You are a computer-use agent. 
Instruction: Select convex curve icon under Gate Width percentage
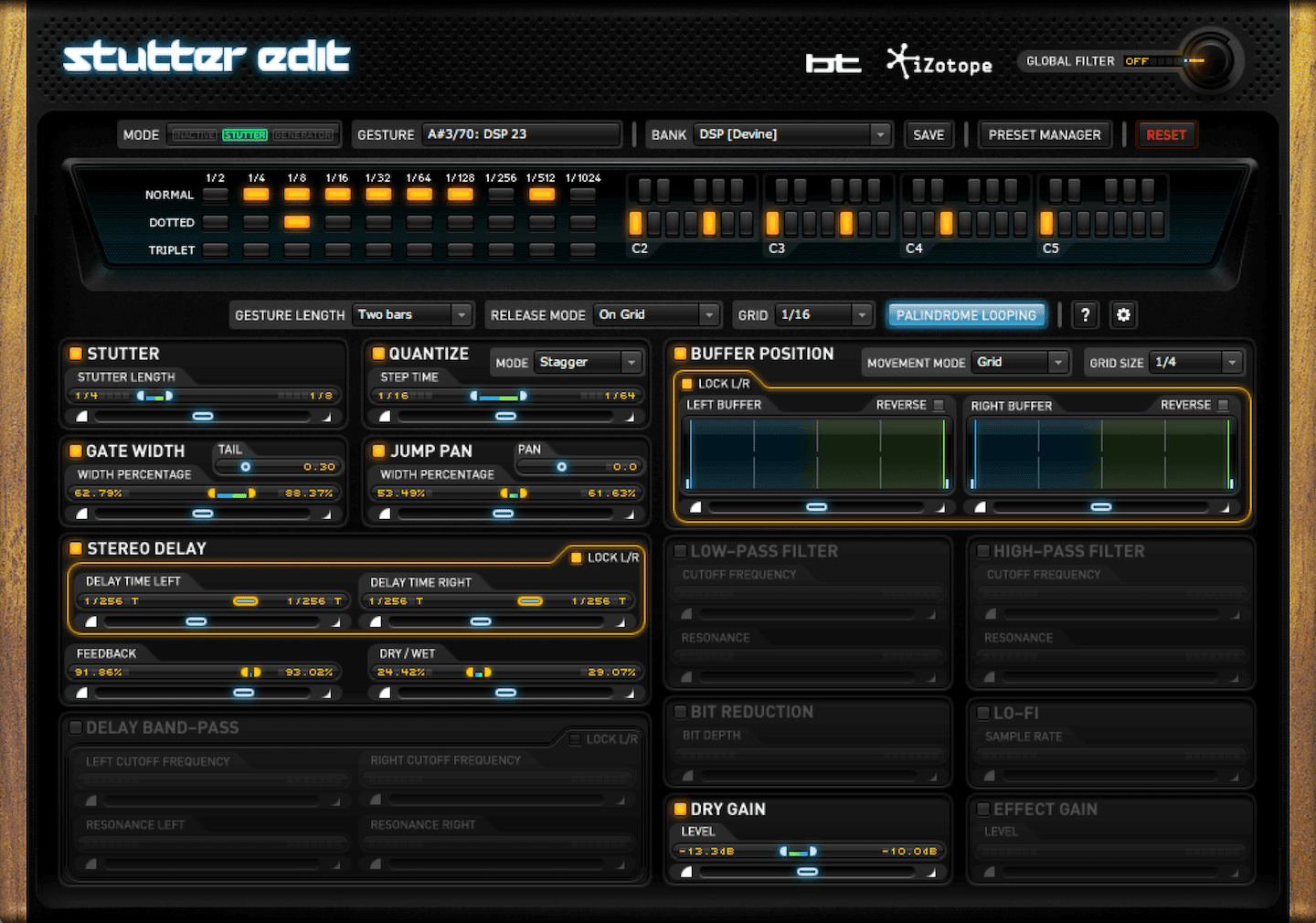[82, 515]
